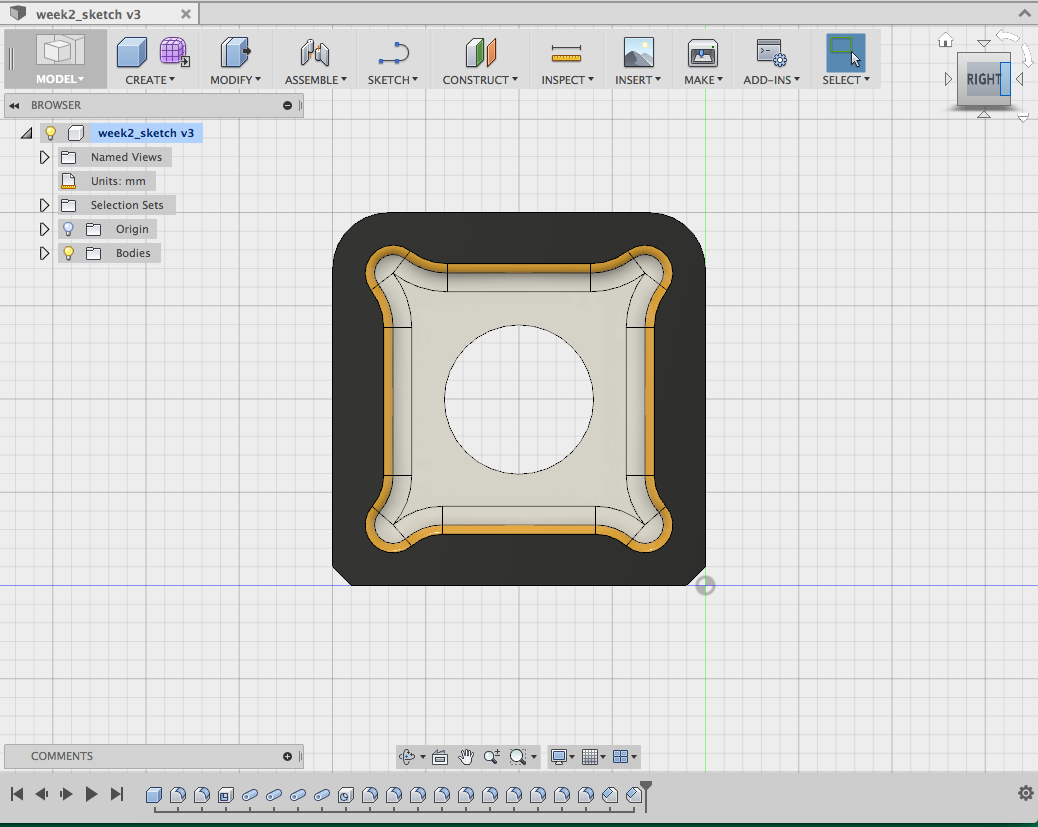1038x827 pixels.
Task: Collapse the Browser panel with double arrows
Action: (14, 105)
